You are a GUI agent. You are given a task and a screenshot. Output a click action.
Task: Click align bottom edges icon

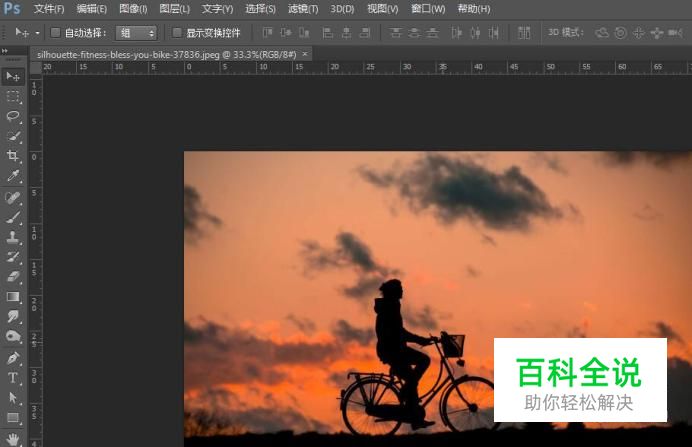[x=304, y=33]
